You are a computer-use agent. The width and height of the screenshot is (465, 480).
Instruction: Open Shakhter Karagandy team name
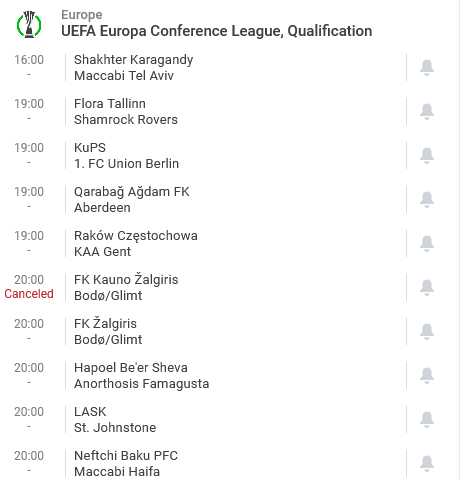133,60
